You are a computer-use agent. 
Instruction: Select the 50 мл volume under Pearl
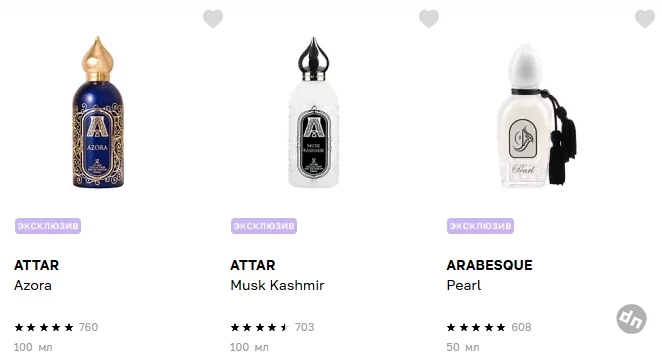pos(463,347)
